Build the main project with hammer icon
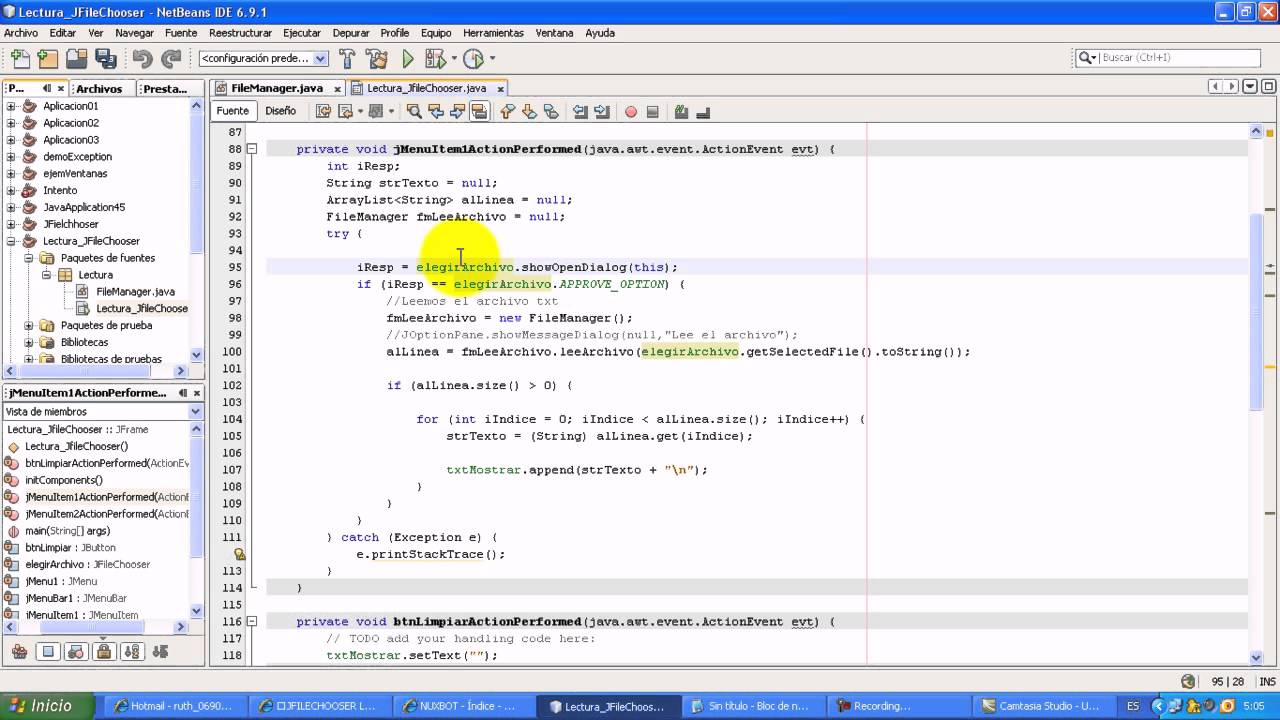Screen dimensions: 1280x720 click(x=347, y=58)
